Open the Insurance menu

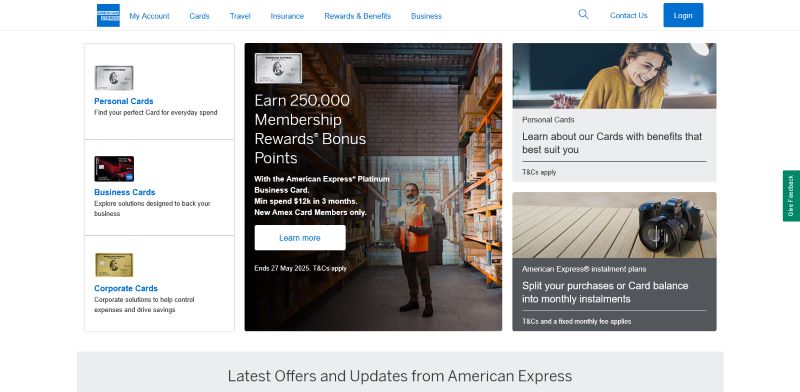tap(287, 16)
